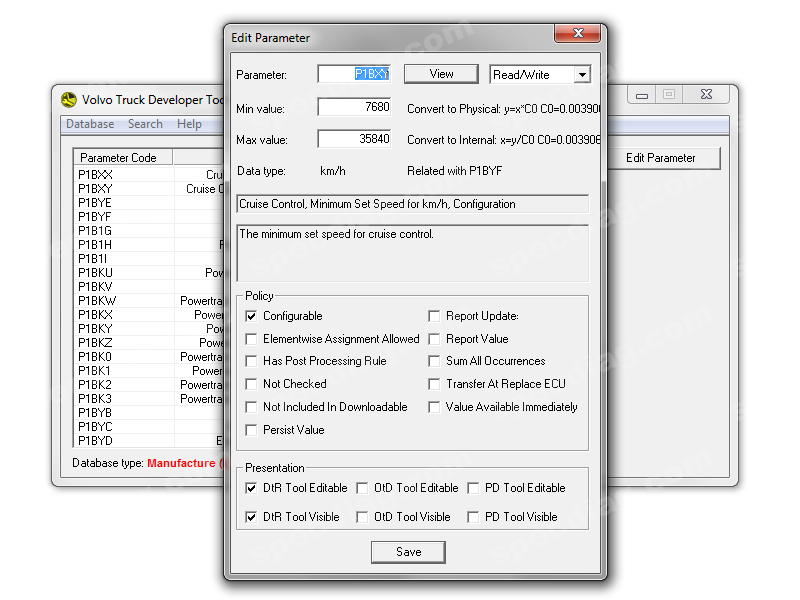Select row P1BYB in parameter list
Viewport: 800px width, 600px height.
click(x=149, y=413)
